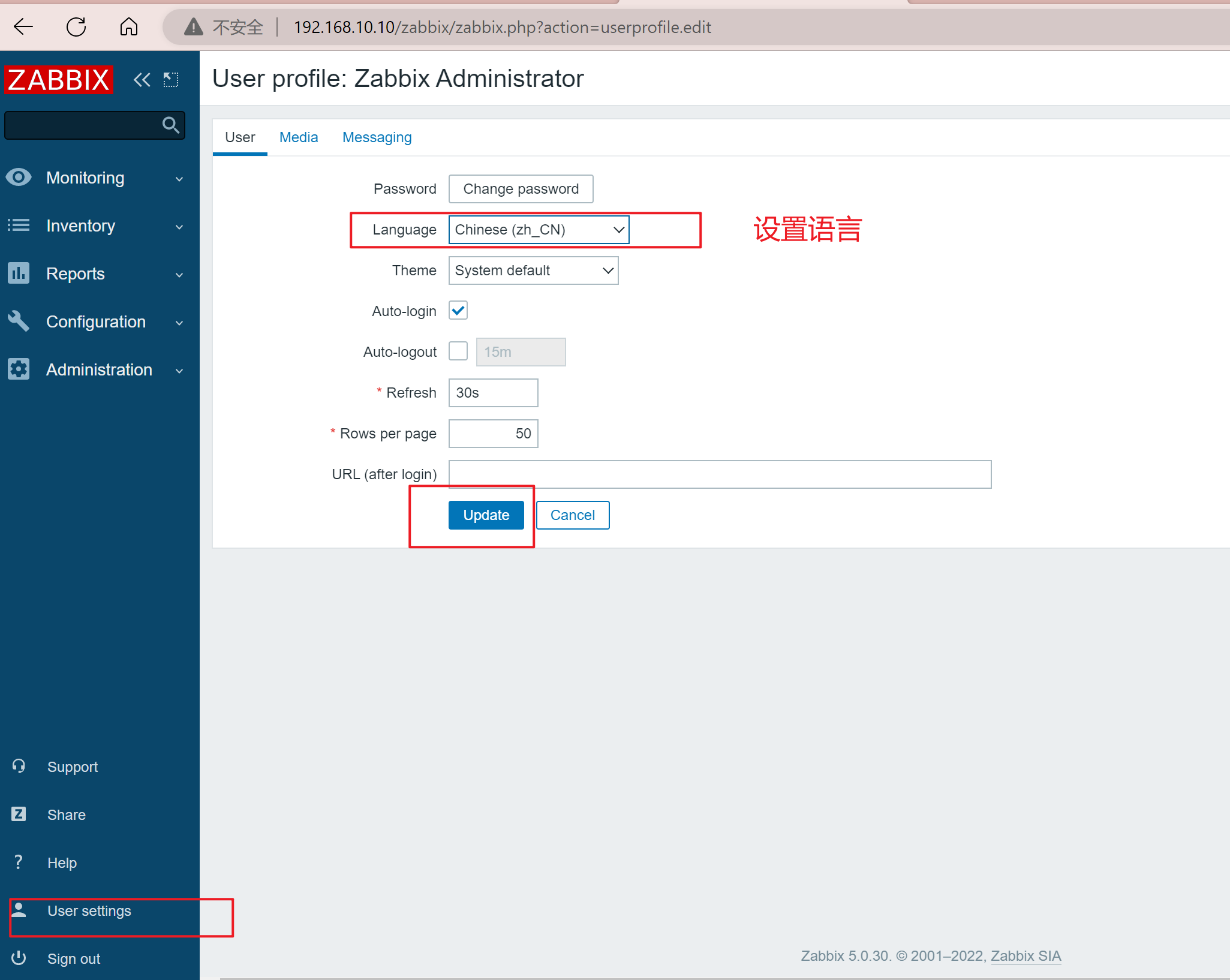
Task: Click the Sign out power icon
Action: pyautogui.click(x=19, y=958)
